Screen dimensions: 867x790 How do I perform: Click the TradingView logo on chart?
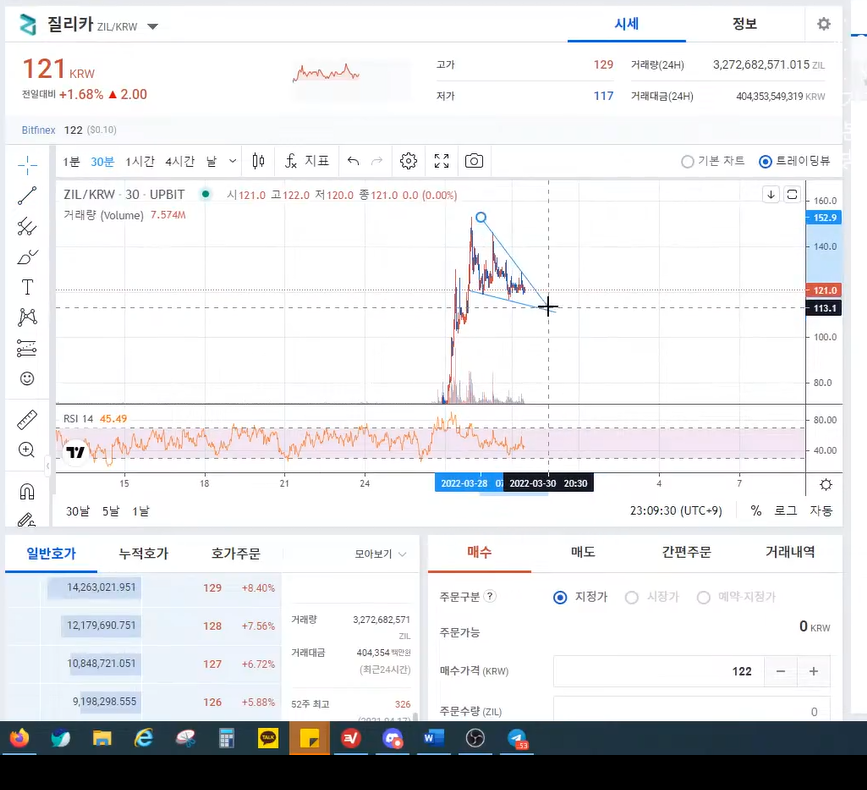click(x=76, y=452)
